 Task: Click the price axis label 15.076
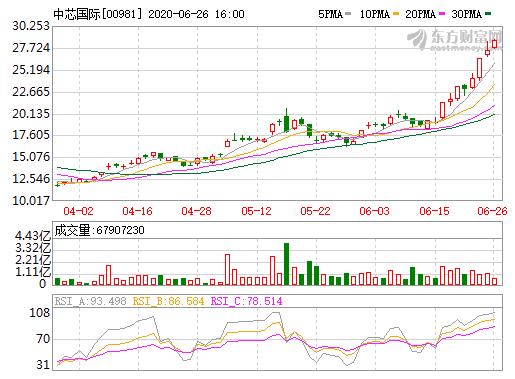point(31,157)
